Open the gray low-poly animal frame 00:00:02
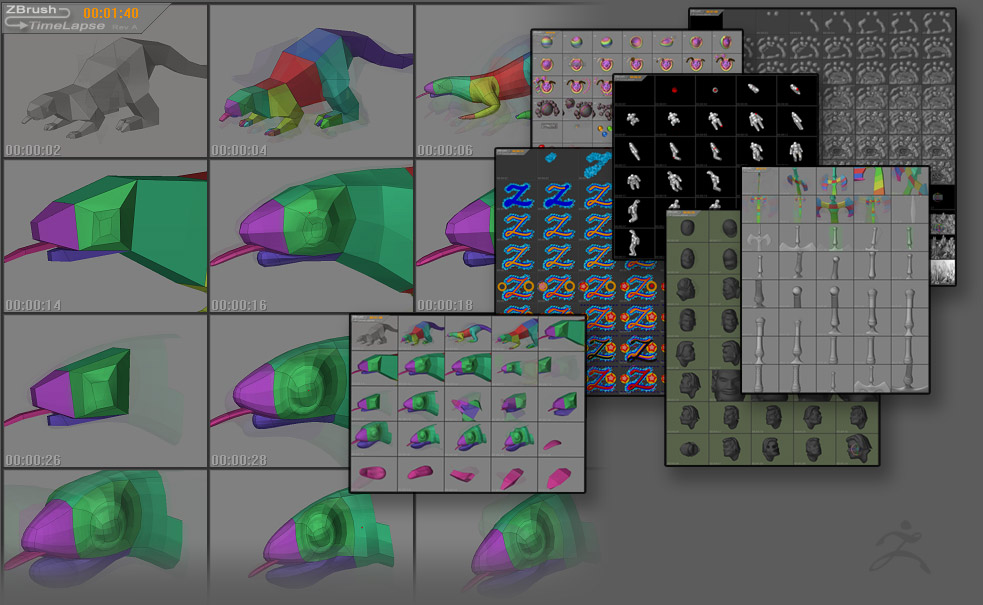Image resolution: width=983 pixels, height=605 pixels. click(105, 82)
